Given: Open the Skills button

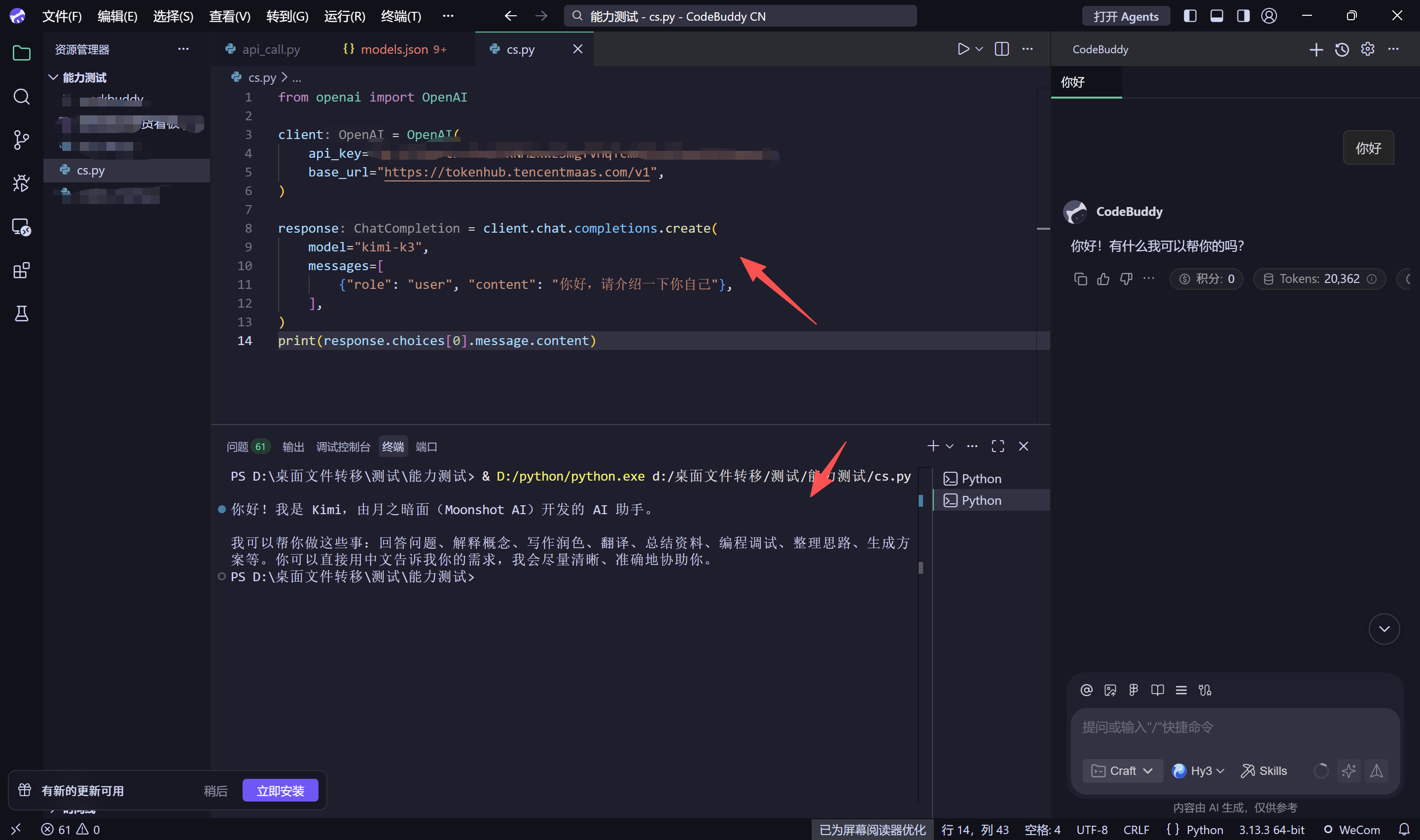Looking at the screenshot, I should (1263, 770).
